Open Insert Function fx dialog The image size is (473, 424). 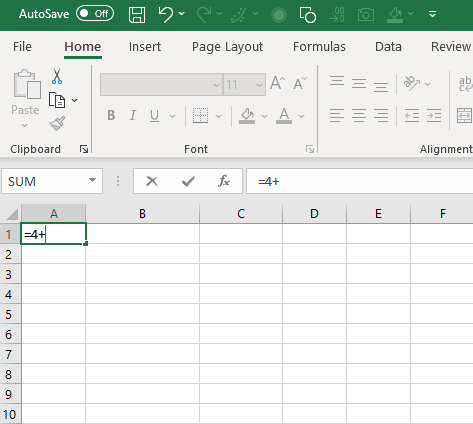pos(224,181)
